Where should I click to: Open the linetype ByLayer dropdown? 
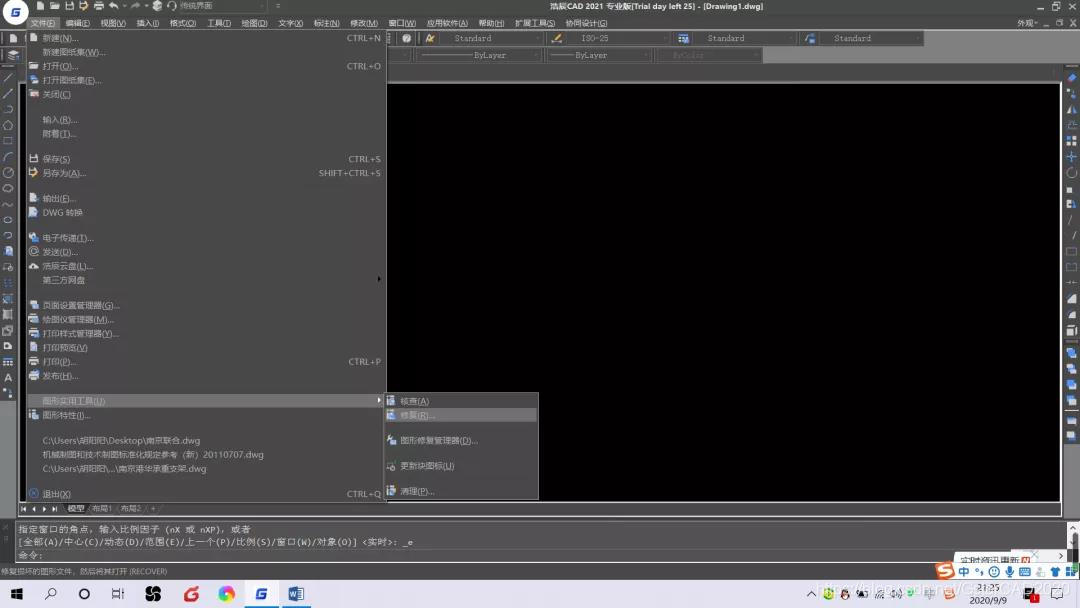(478, 55)
